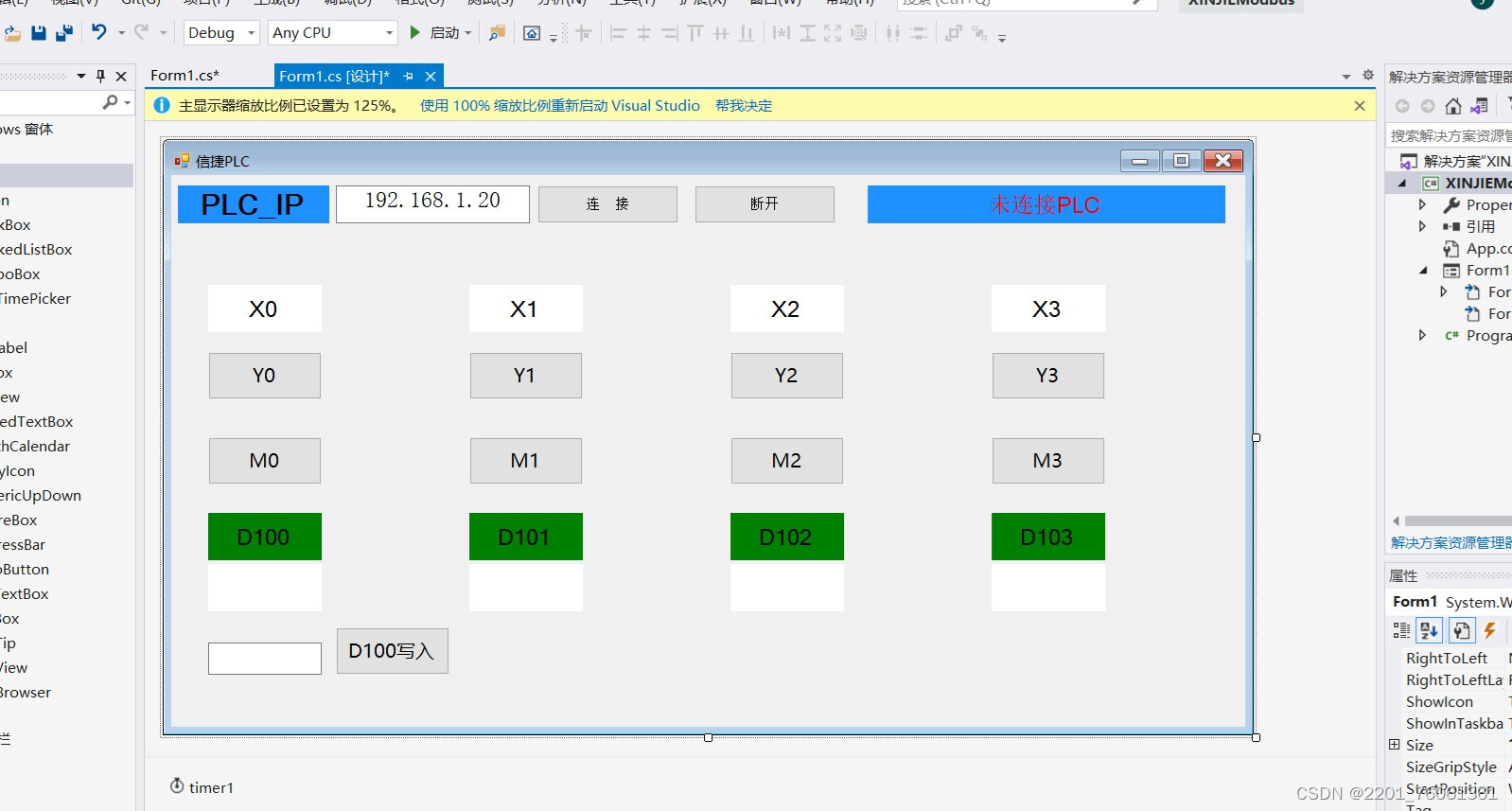Click the Align Rights layout icon

pos(670,33)
